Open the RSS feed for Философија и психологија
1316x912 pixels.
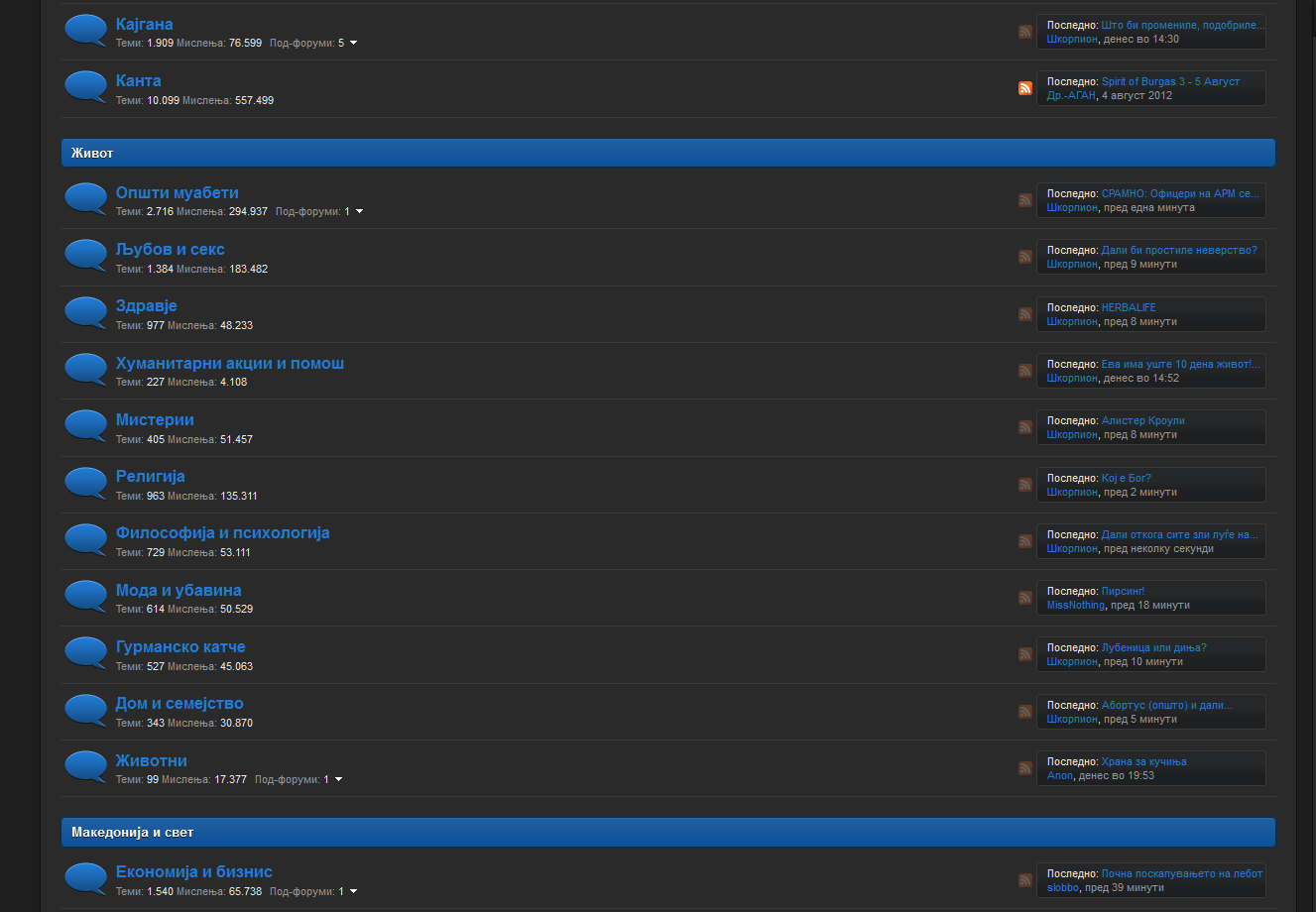click(1025, 541)
